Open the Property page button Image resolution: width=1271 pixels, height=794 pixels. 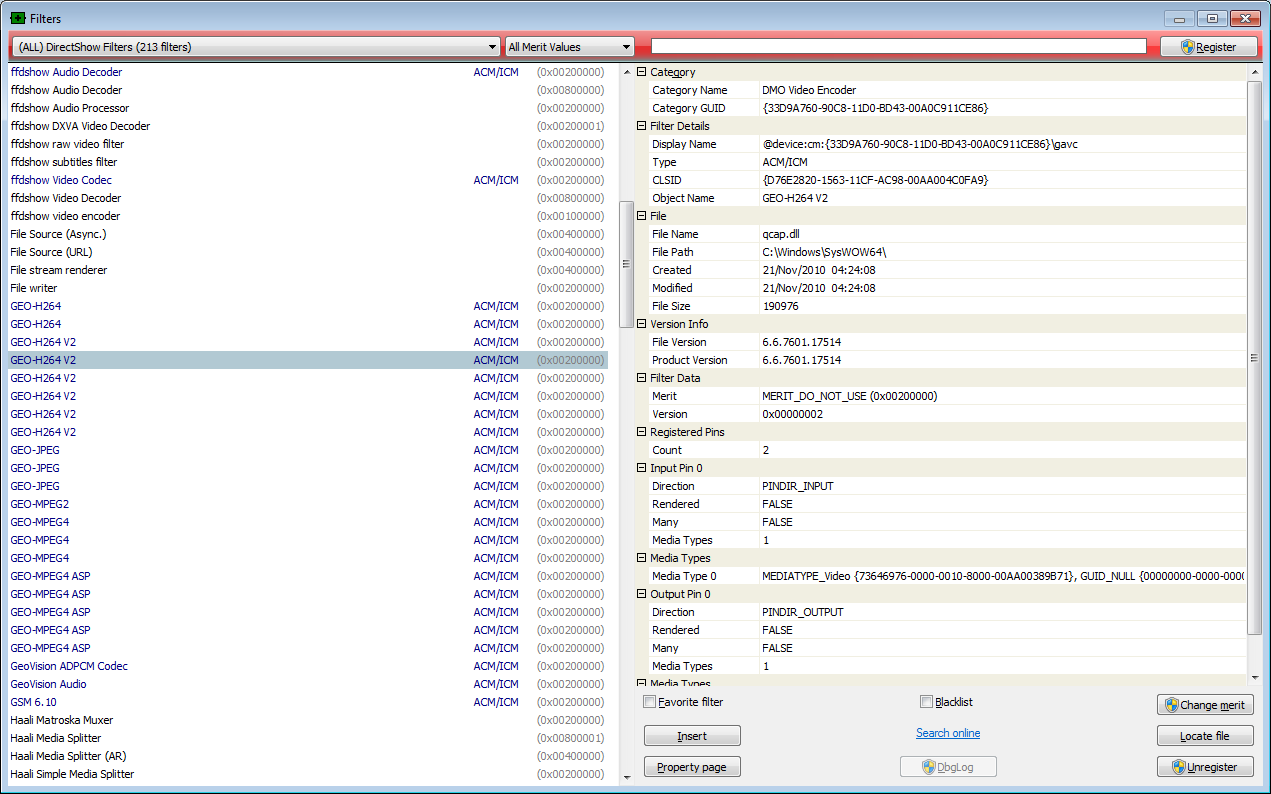[692, 767]
